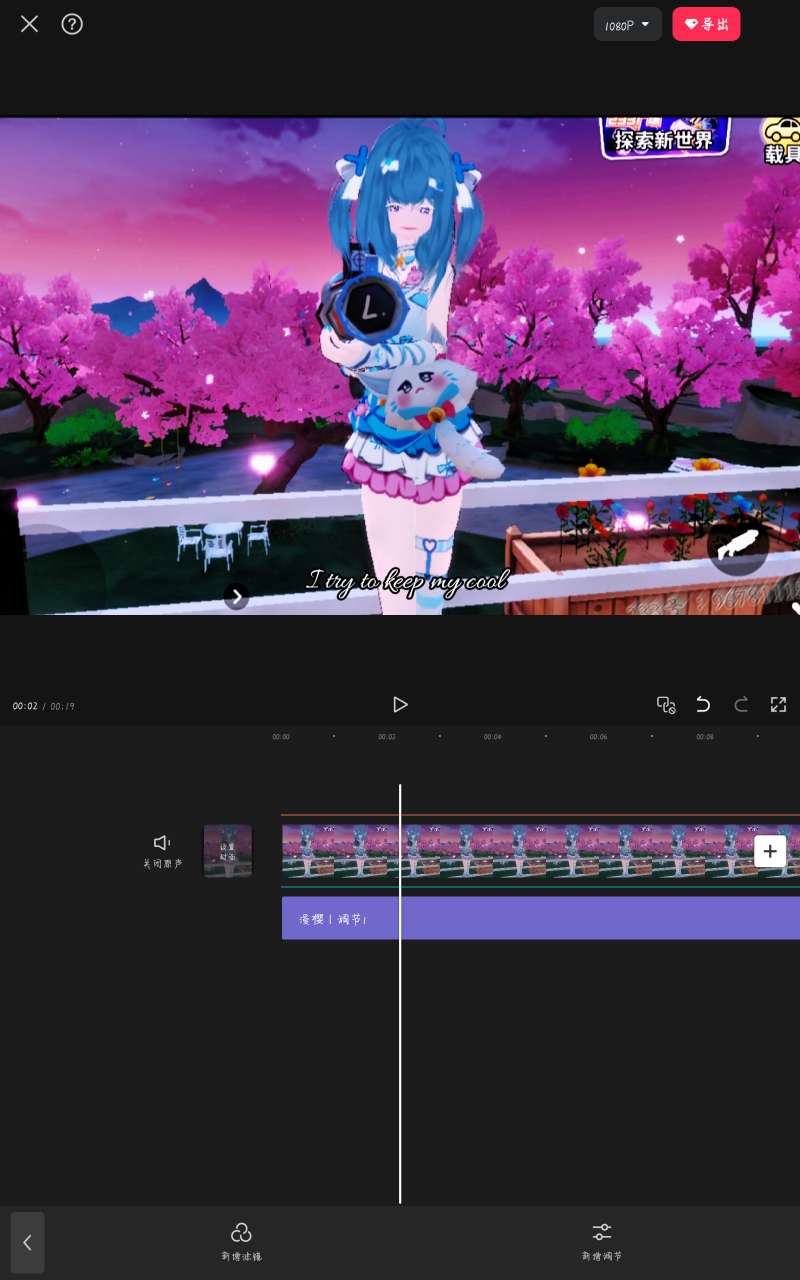This screenshot has height=1280, width=800.
Task: Play the video preview
Action: click(x=400, y=705)
